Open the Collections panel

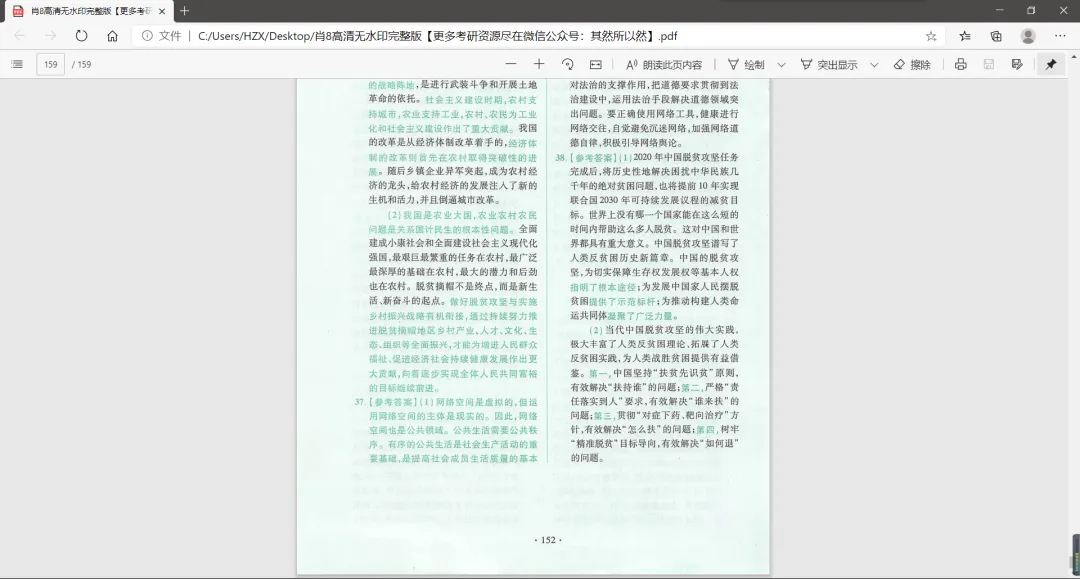(996, 36)
